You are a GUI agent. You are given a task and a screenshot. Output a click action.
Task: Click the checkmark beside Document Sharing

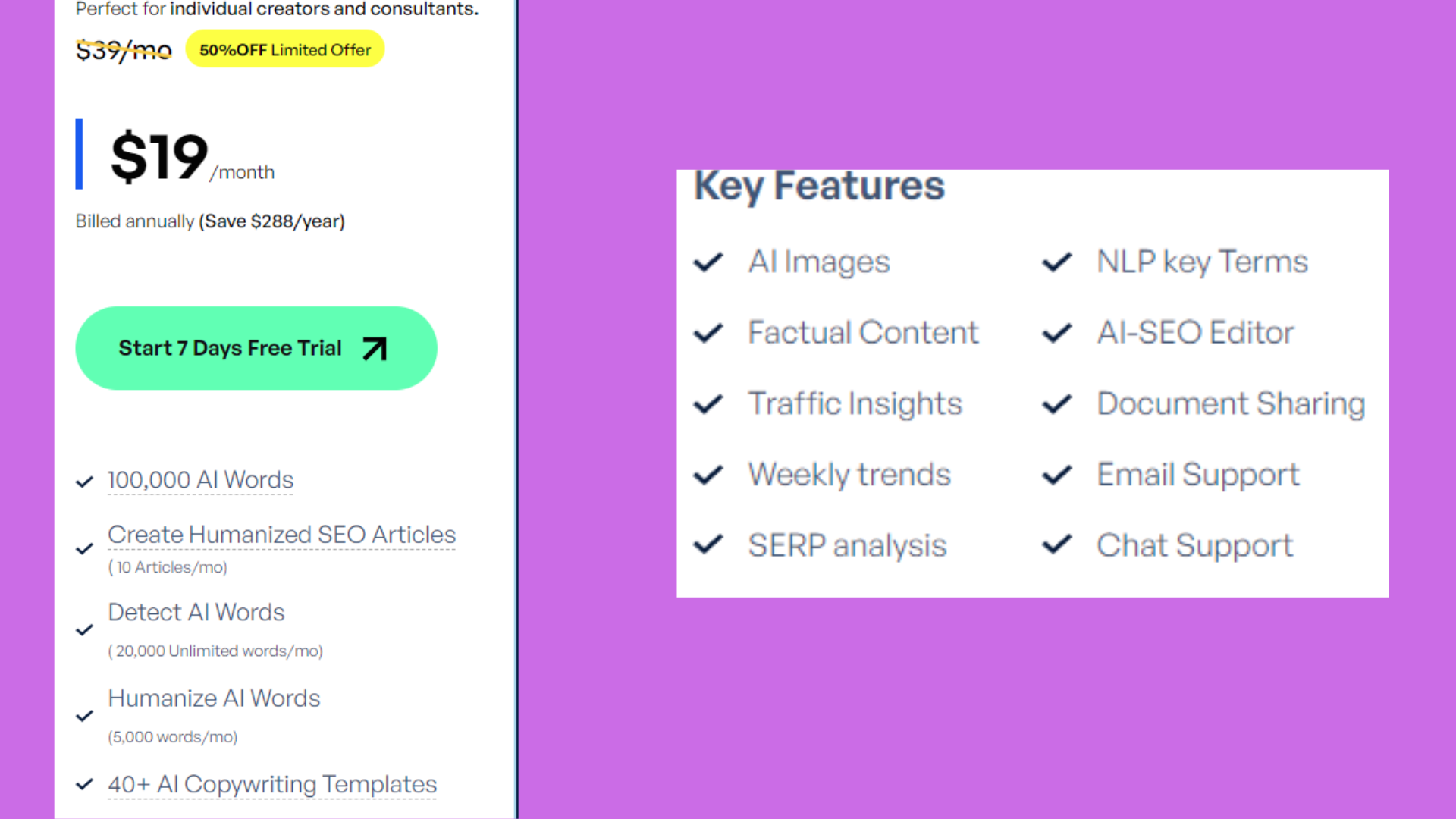[1057, 404]
